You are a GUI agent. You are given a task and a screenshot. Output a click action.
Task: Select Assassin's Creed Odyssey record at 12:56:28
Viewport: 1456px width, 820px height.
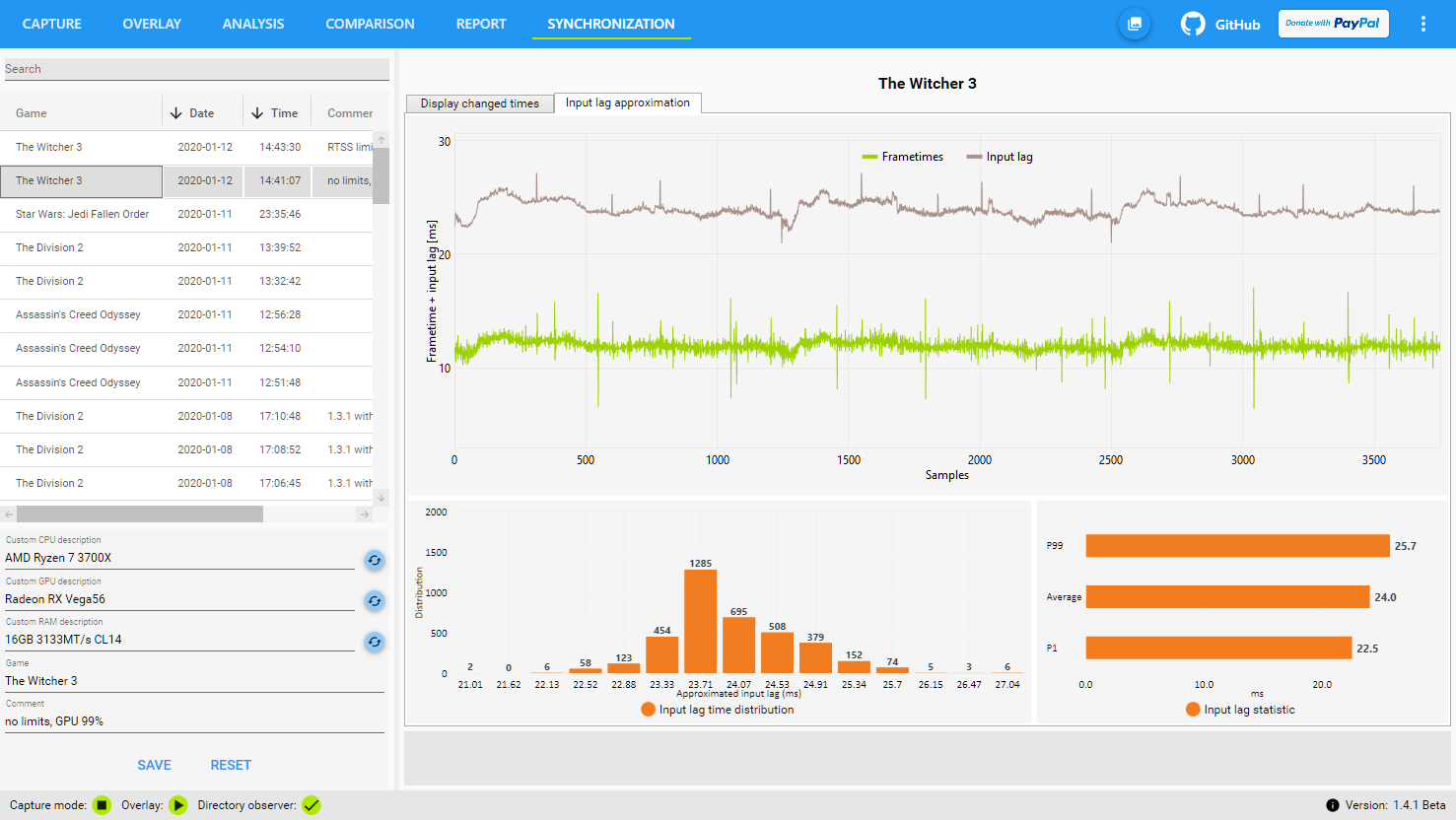coord(186,314)
